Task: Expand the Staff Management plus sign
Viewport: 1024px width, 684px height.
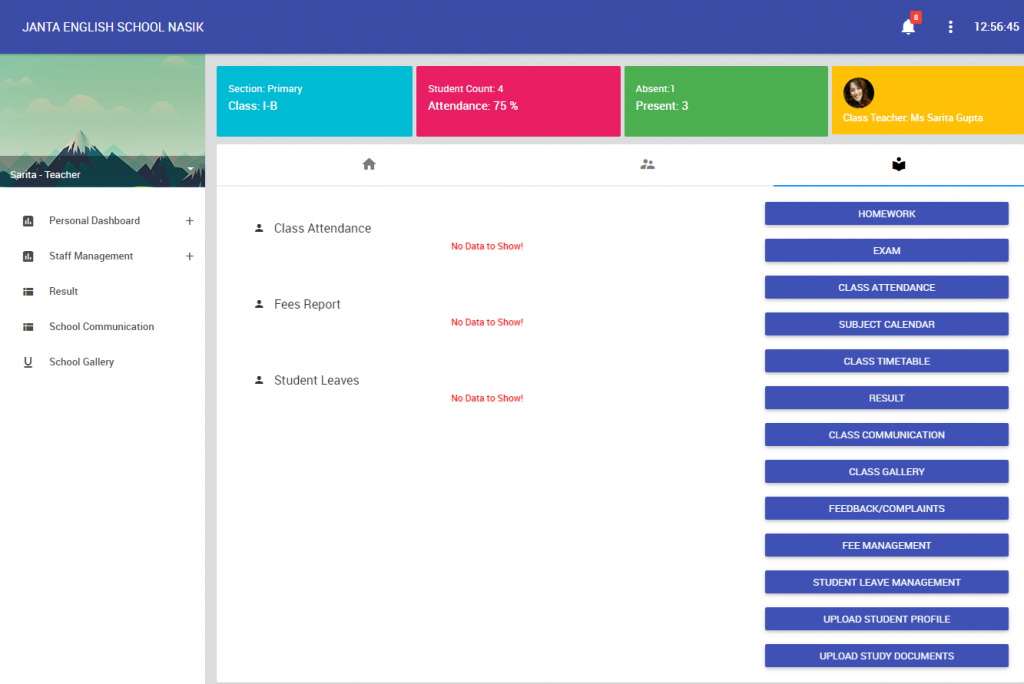Action: coord(189,256)
